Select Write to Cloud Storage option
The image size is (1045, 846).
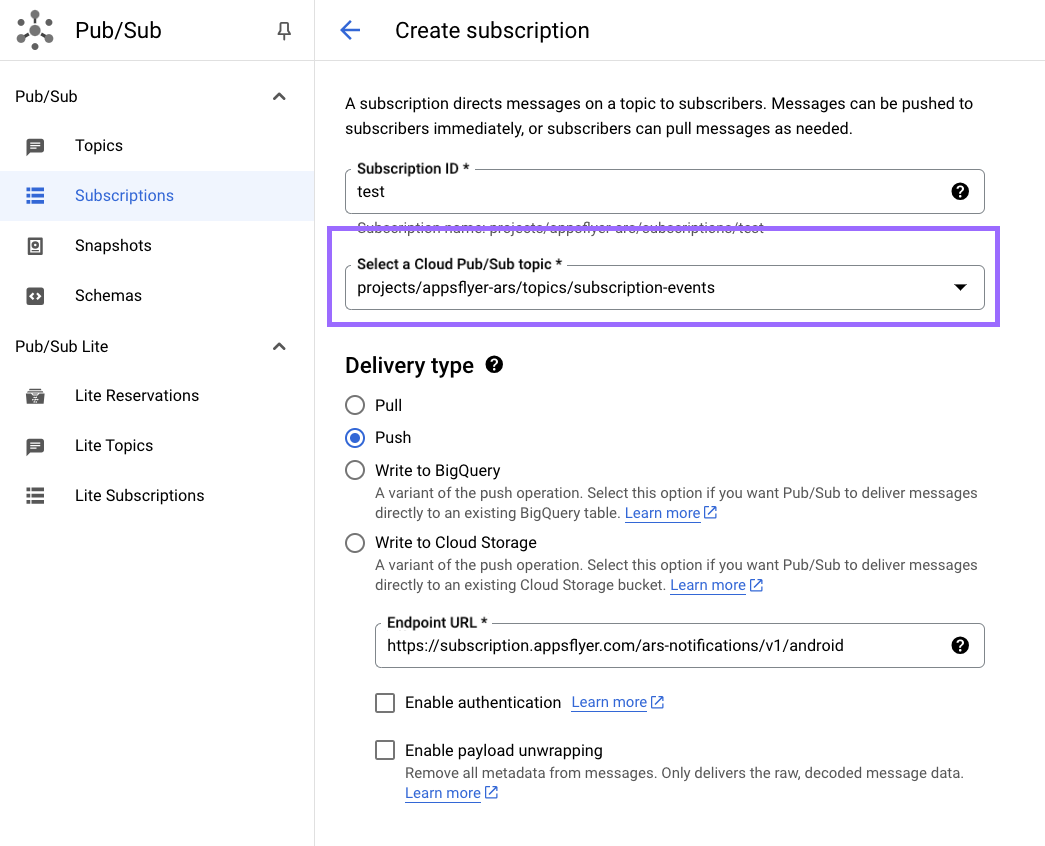(x=355, y=543)
